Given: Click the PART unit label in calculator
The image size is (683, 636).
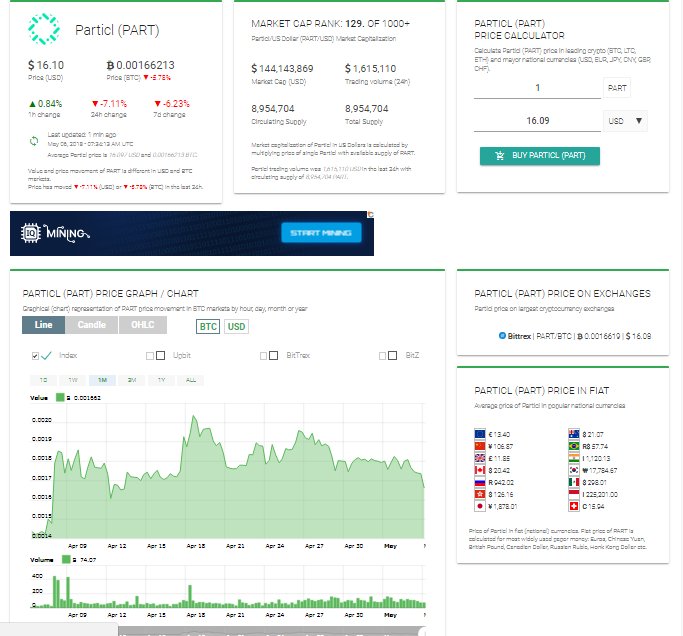Looking at the screenshot, I should pos(617,88).
